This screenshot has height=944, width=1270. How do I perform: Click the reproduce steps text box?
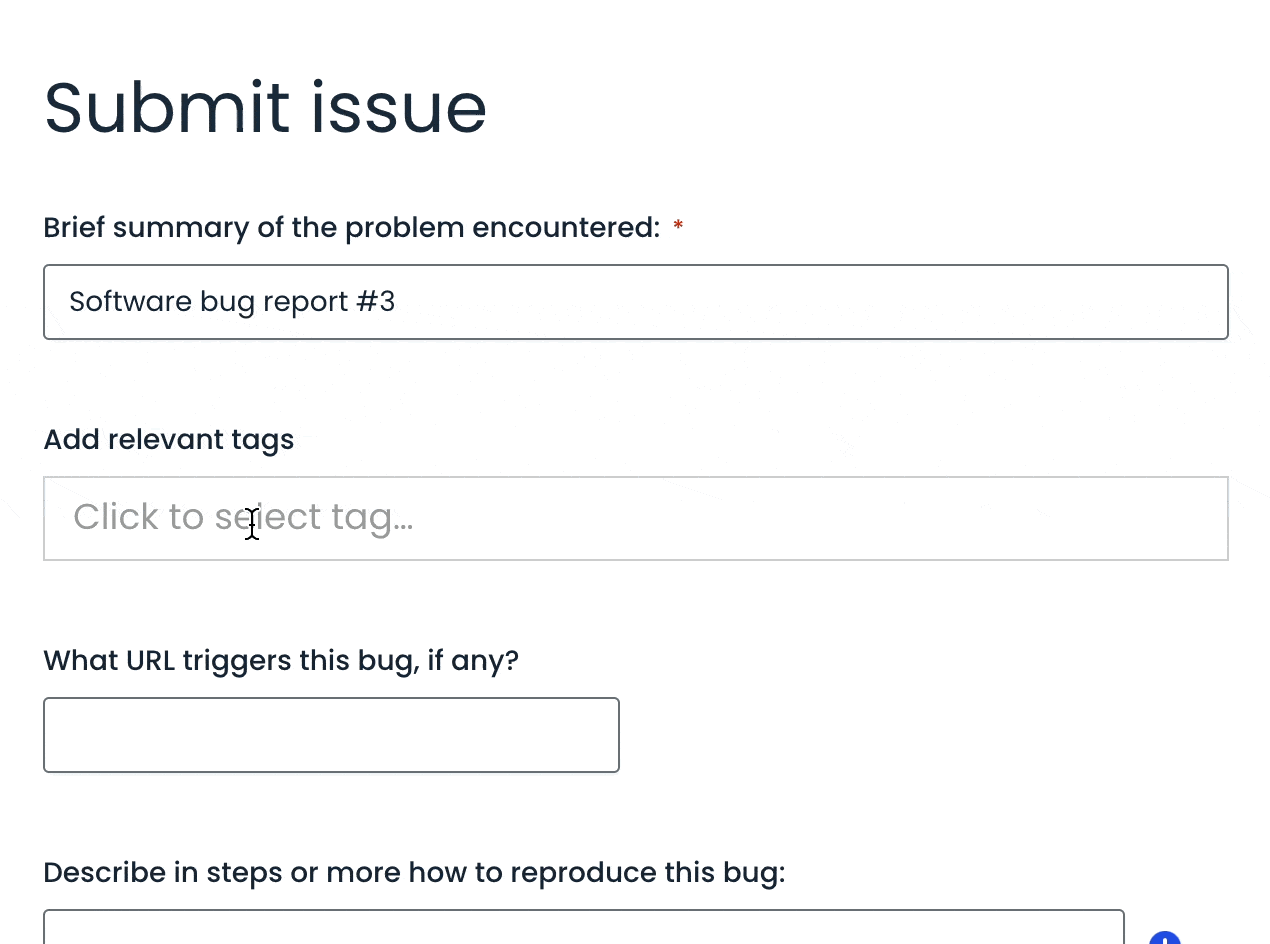coord(583,928)
